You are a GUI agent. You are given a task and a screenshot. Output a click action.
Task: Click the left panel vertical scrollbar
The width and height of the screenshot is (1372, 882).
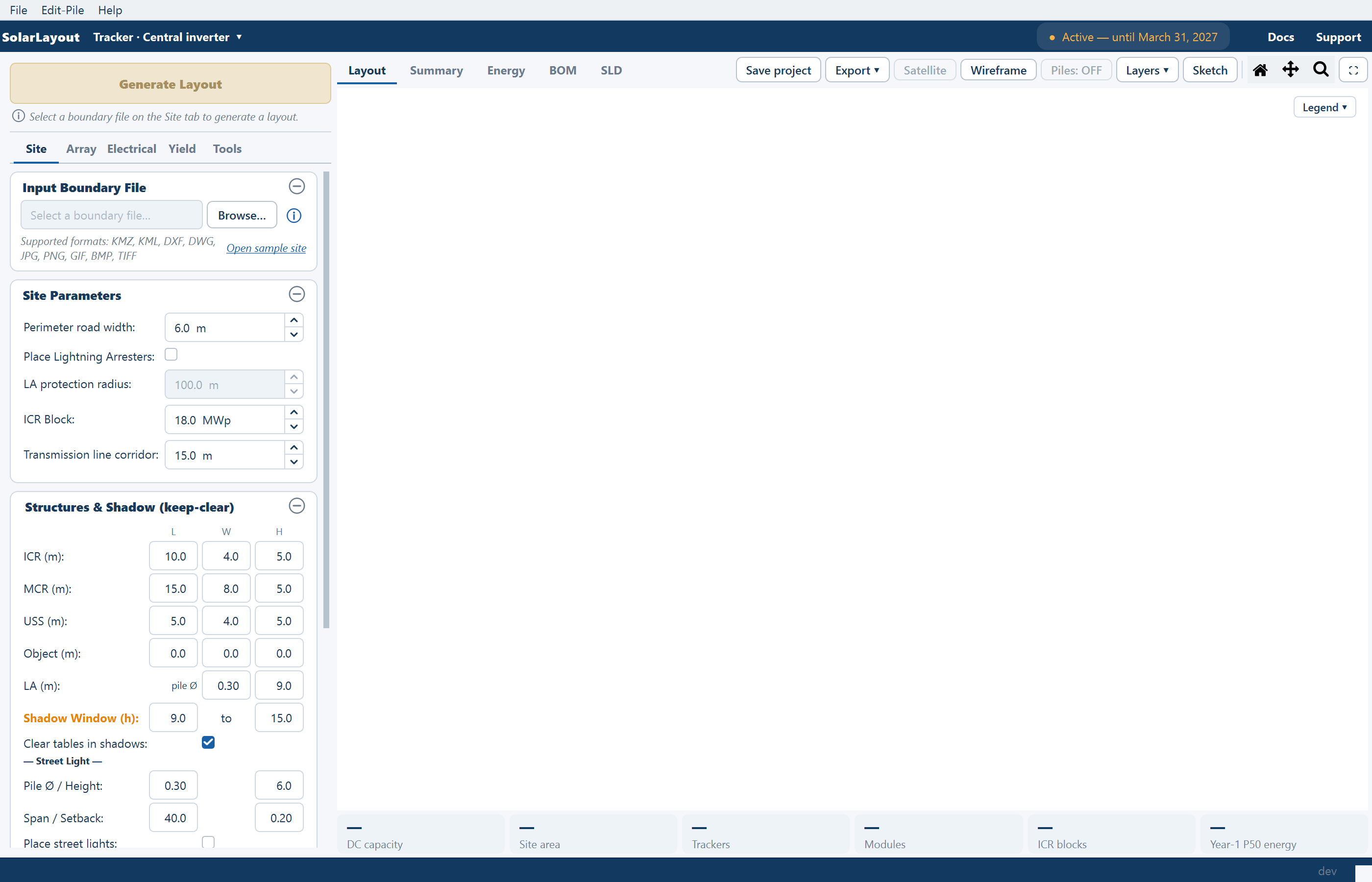pos(326,399)
